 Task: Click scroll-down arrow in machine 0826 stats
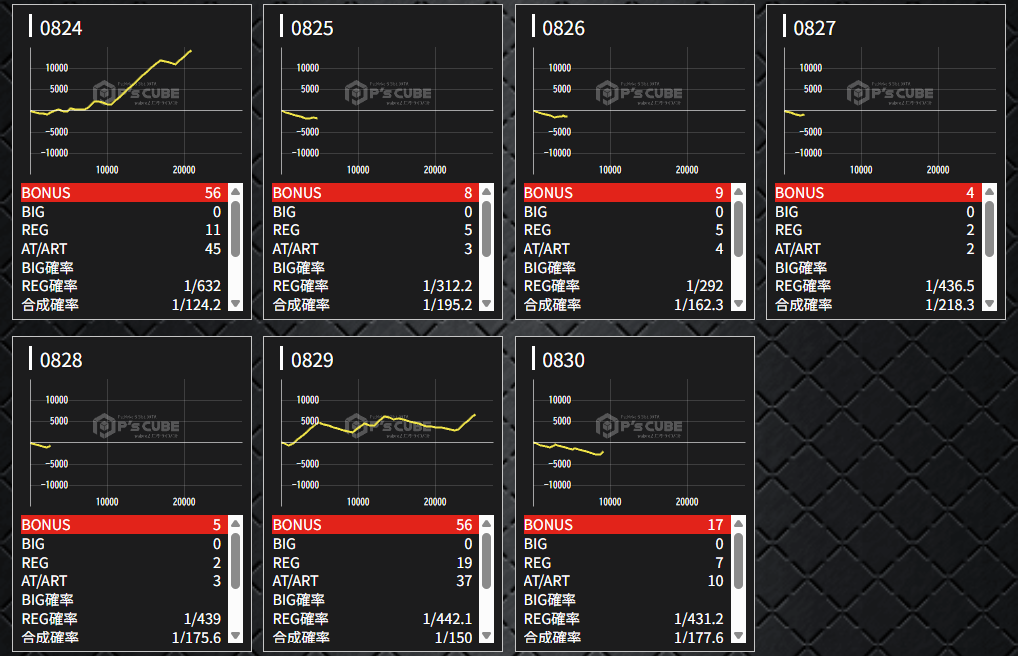pos(738,304)
